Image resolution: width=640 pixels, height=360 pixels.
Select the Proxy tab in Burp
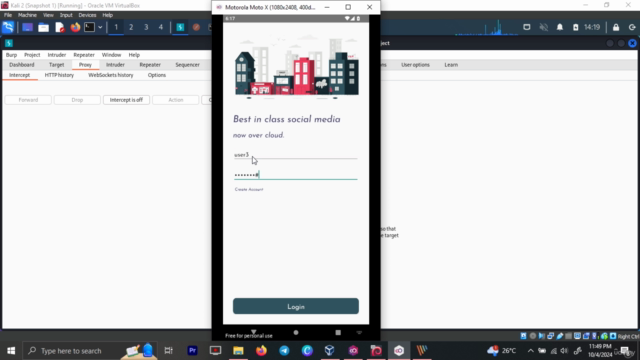(x=85, y=65)
